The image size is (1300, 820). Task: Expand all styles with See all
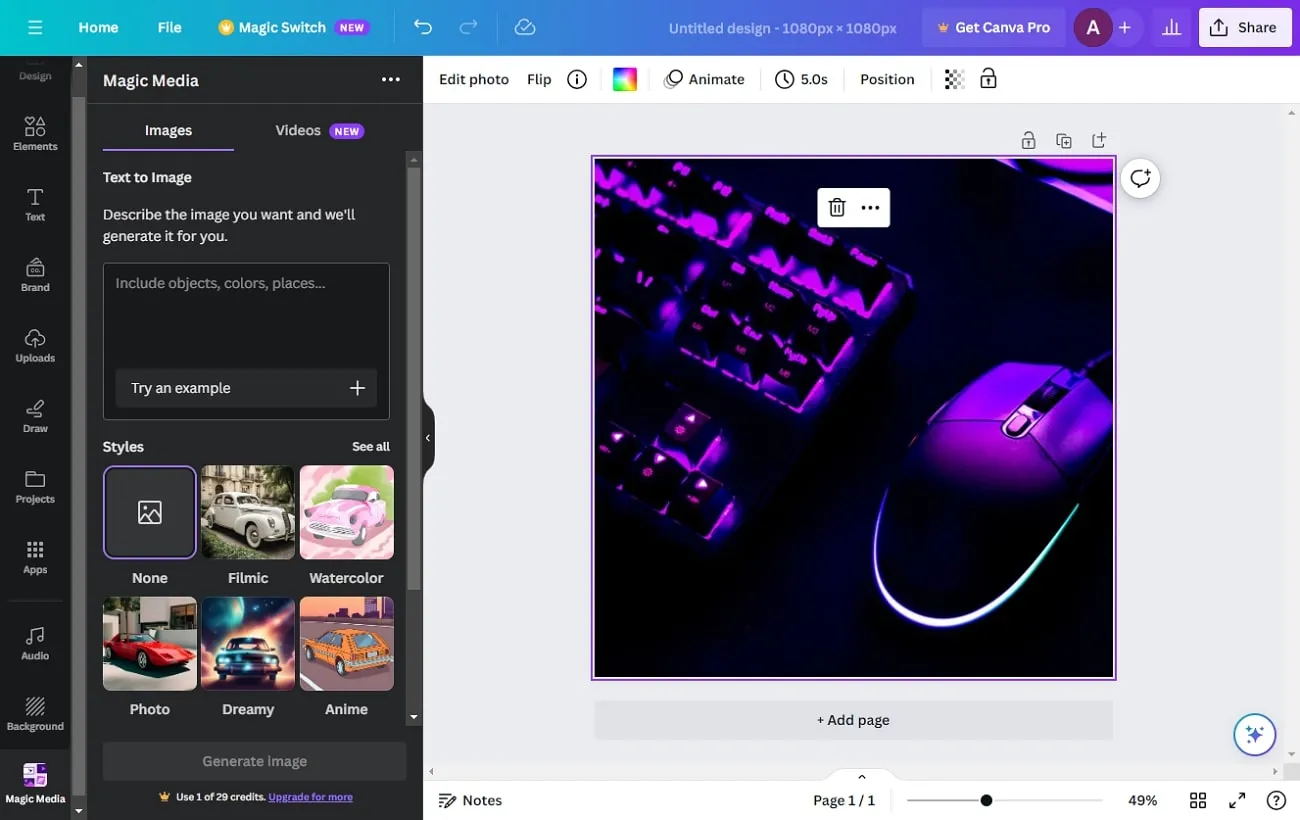370,446
